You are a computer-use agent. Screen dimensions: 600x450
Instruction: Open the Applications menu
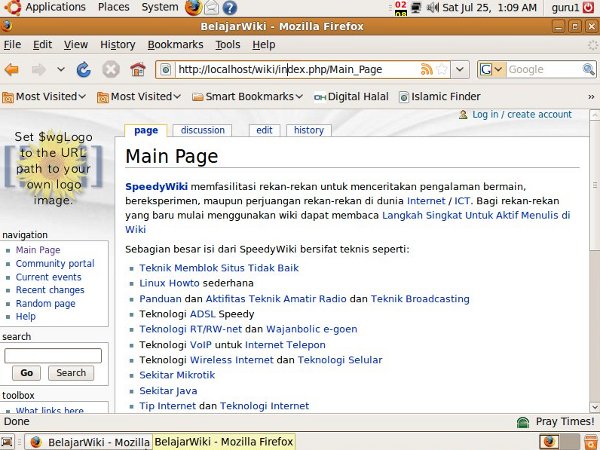coord(55,7)
